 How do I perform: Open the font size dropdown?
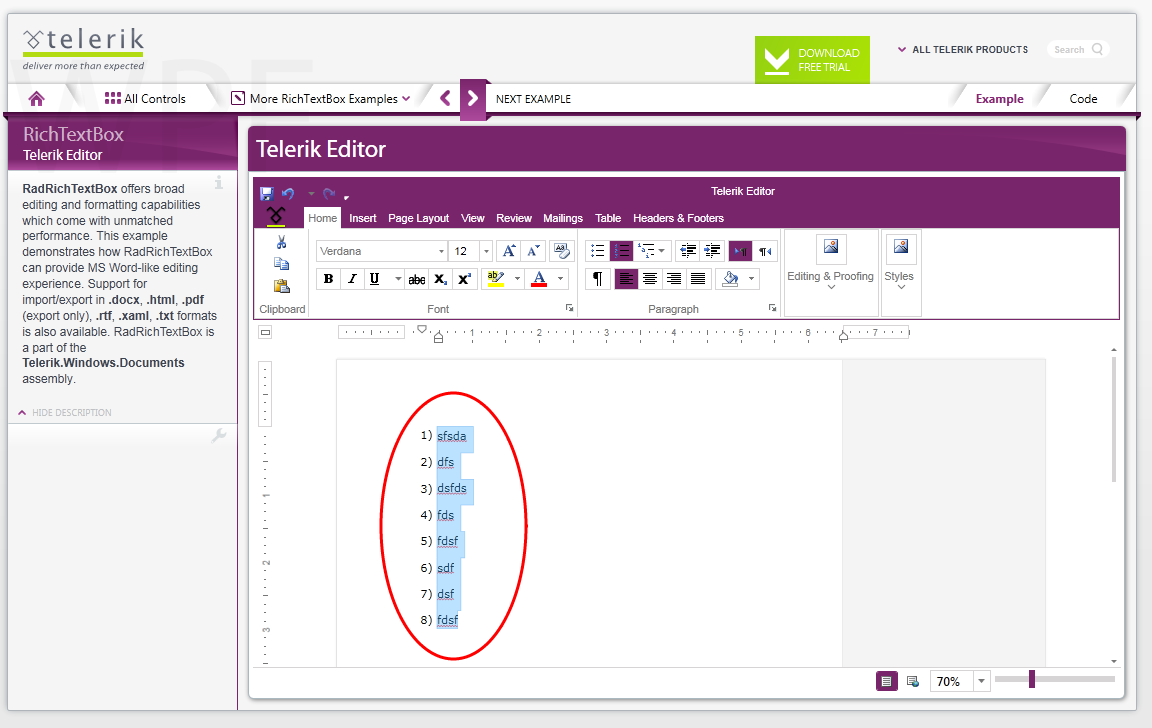coord(486,251)
